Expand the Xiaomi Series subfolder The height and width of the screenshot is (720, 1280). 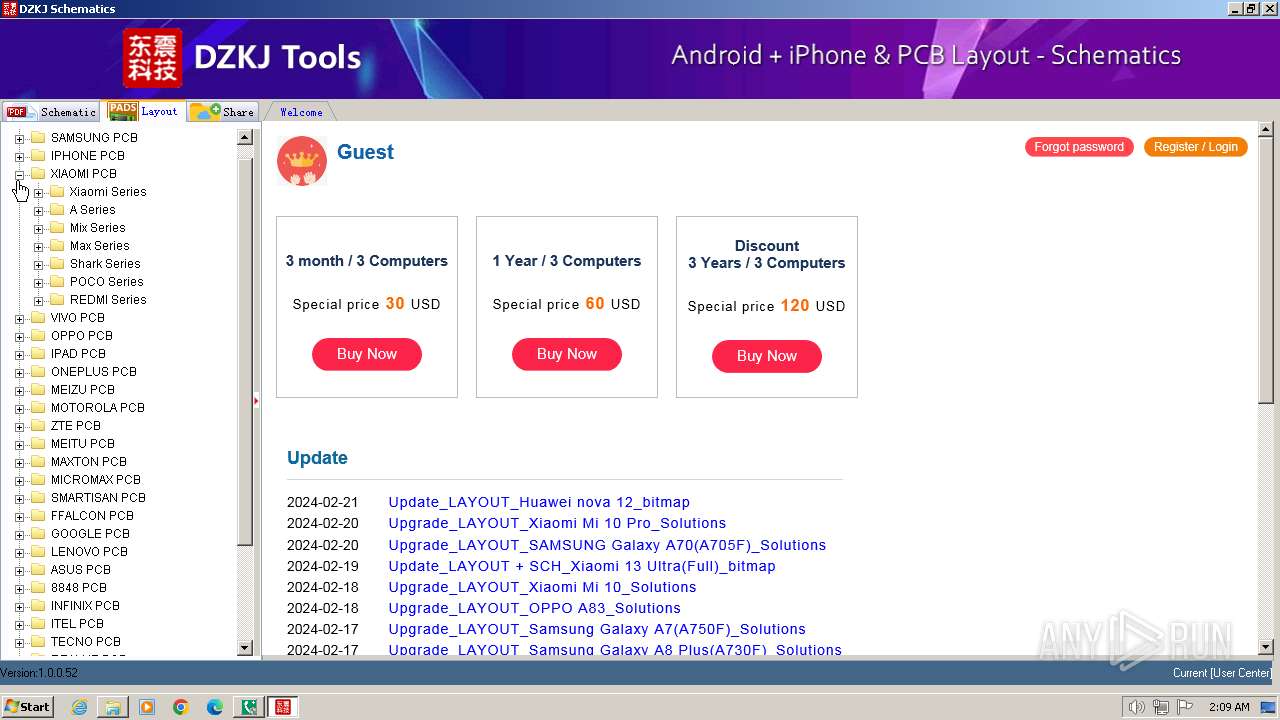click(x=38, y=192)
